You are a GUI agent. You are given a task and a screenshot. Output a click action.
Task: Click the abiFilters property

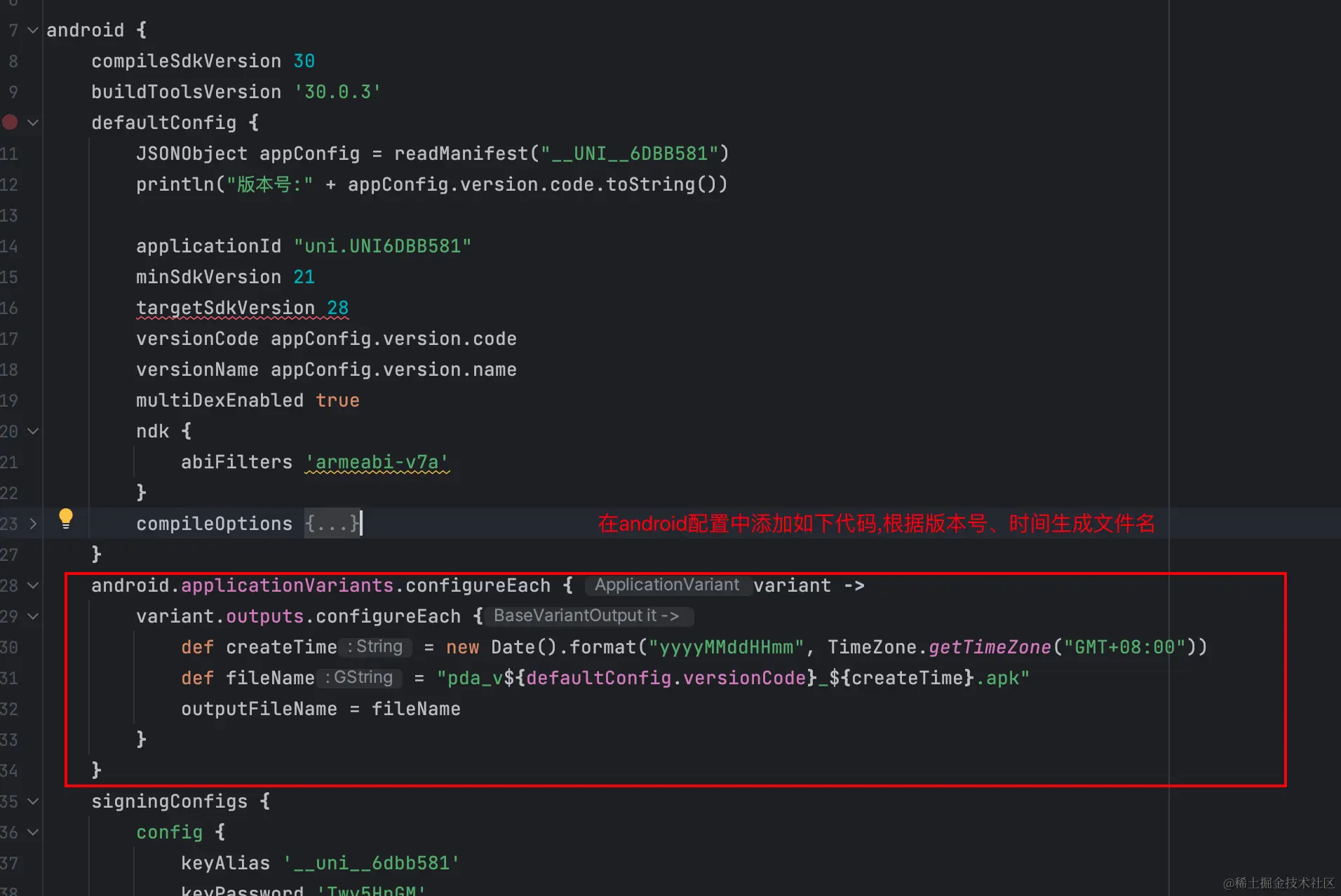point(236,462)
